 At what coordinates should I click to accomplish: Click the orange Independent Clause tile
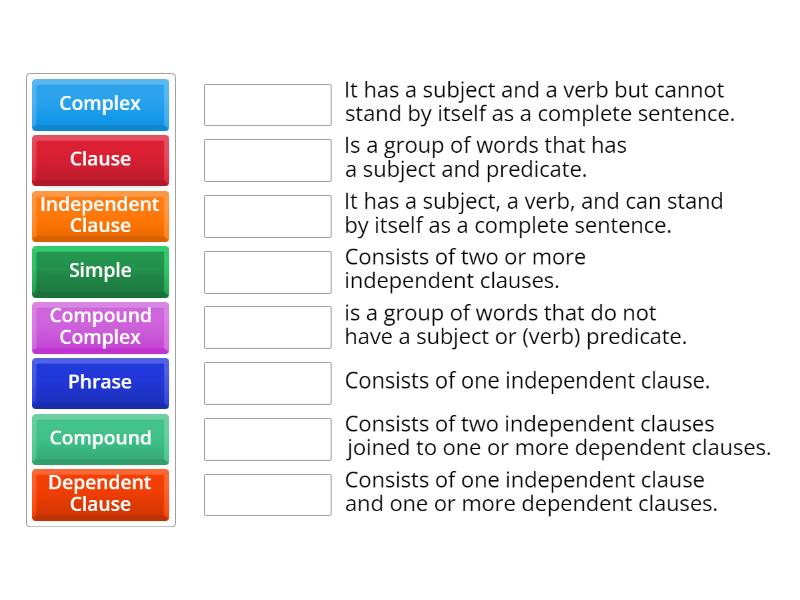(100, 215)
